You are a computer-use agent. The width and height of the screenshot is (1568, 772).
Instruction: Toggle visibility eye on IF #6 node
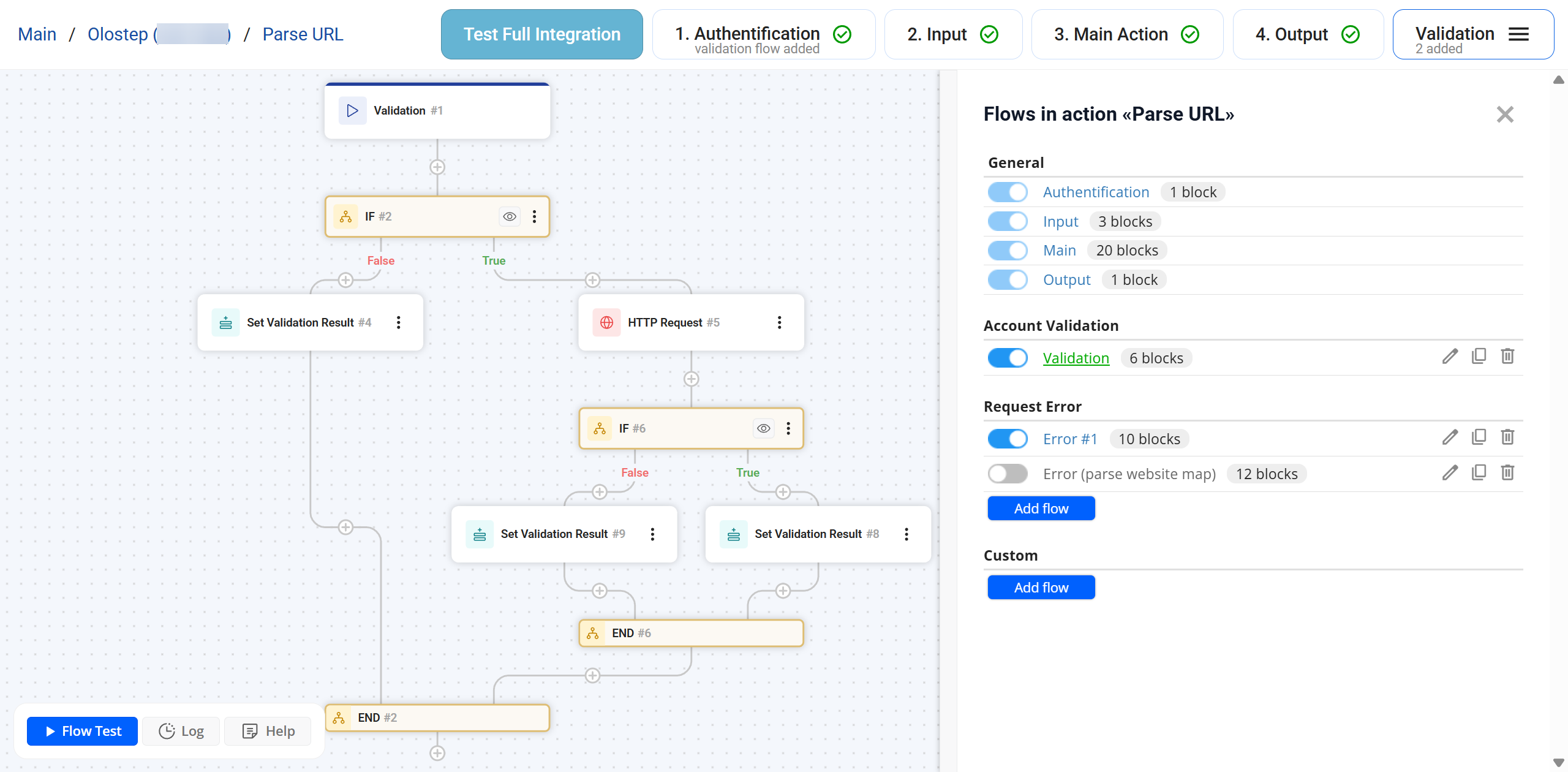[x=763, y=428]
